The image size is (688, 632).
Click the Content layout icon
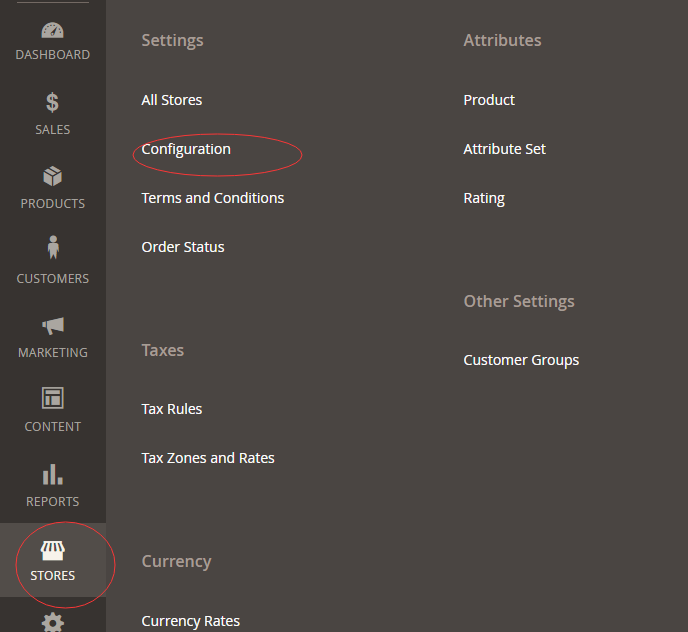tap(53, 398)
